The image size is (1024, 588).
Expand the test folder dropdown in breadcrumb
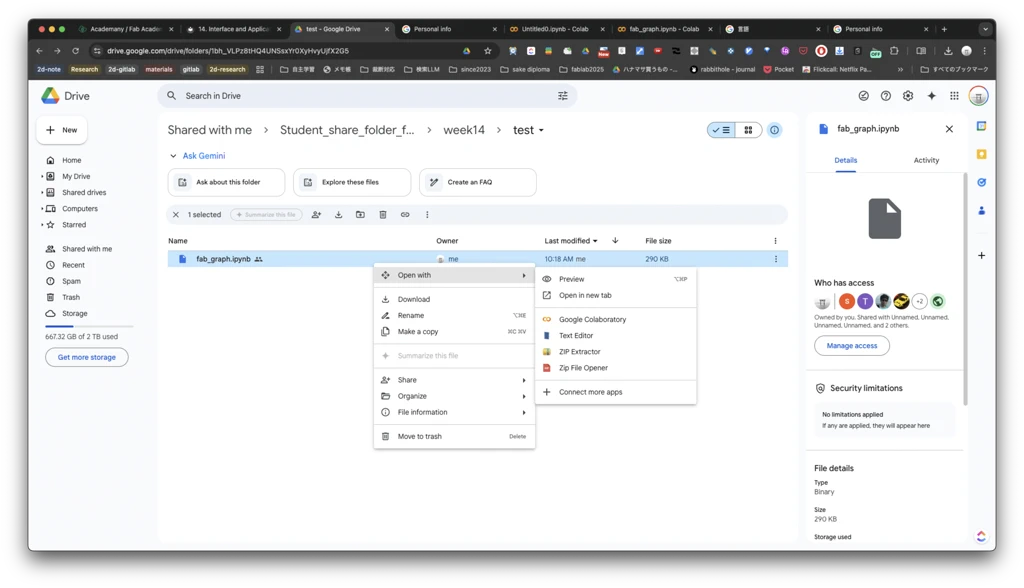point(541,130)
